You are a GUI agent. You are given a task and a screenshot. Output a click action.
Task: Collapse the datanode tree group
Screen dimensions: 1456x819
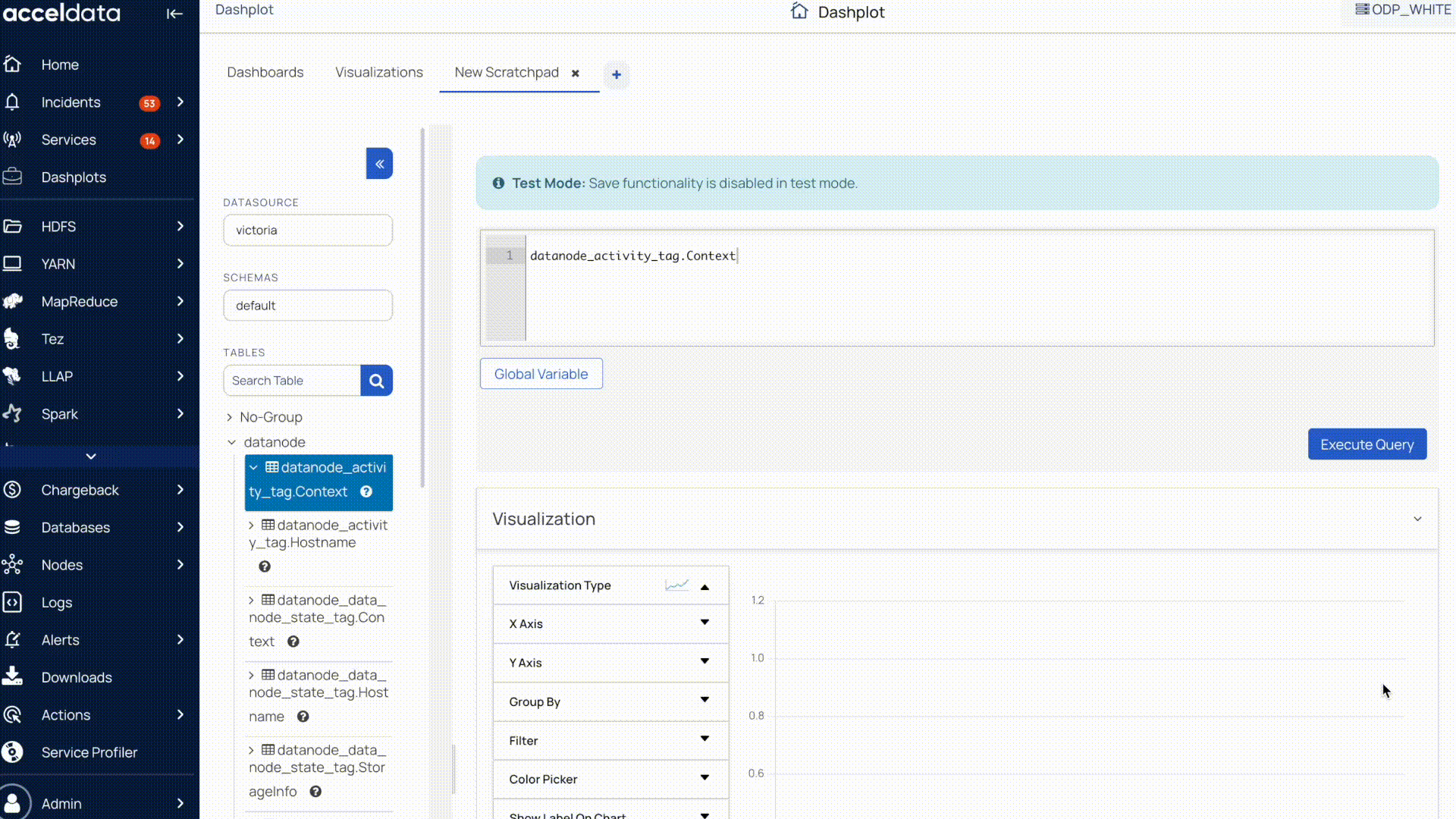click(232, 442)
